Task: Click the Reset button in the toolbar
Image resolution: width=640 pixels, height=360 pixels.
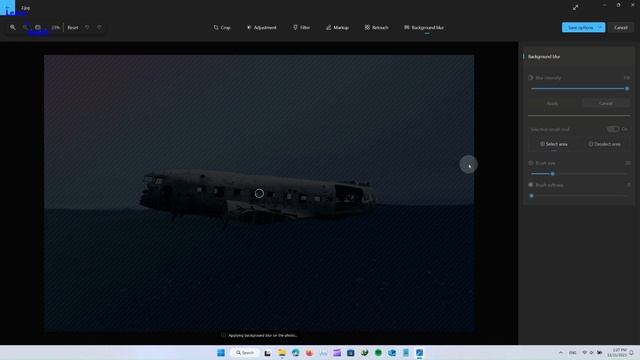Action: (x=73, y=27)
